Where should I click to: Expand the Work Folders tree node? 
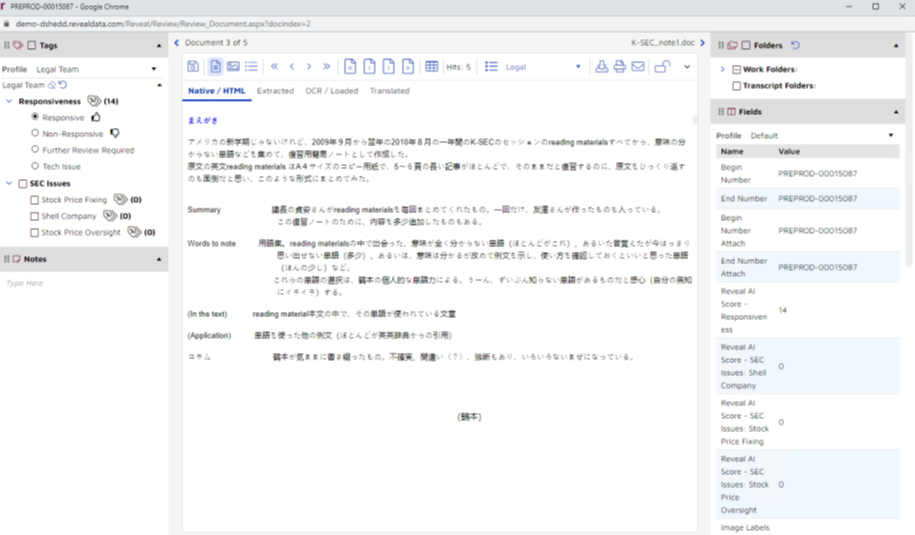coord(723,69)
